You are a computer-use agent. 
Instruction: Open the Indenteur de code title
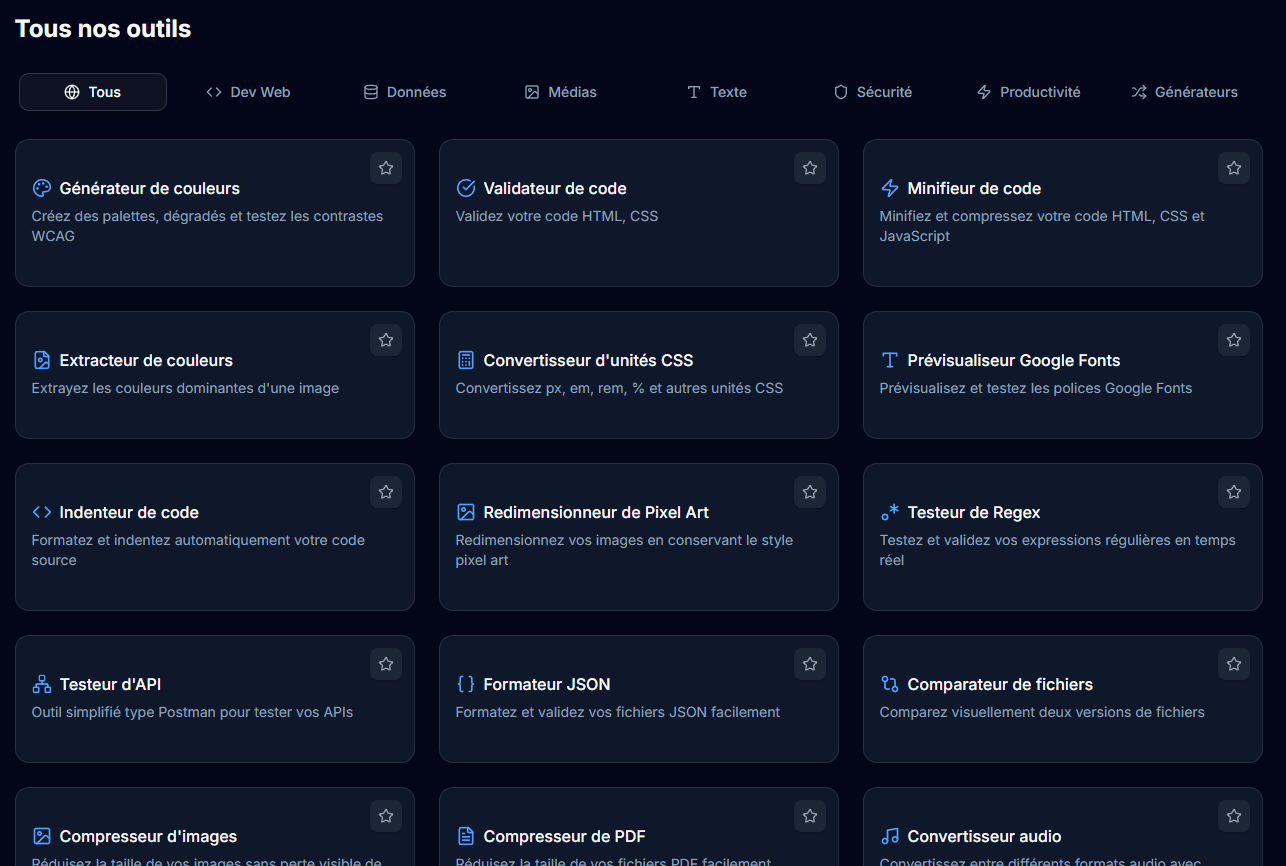tap(129, 512)
